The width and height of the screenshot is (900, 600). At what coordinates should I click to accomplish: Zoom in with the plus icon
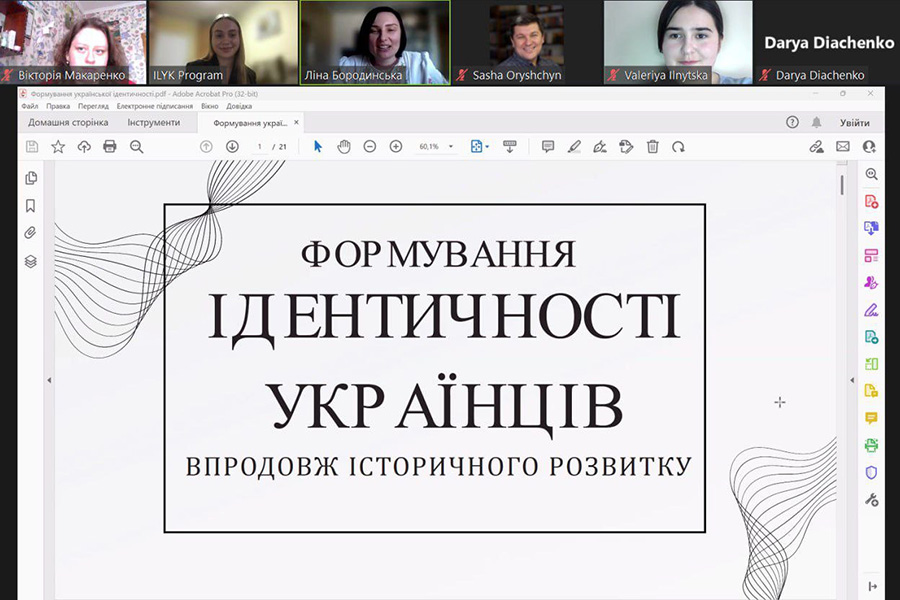(395, 146)
